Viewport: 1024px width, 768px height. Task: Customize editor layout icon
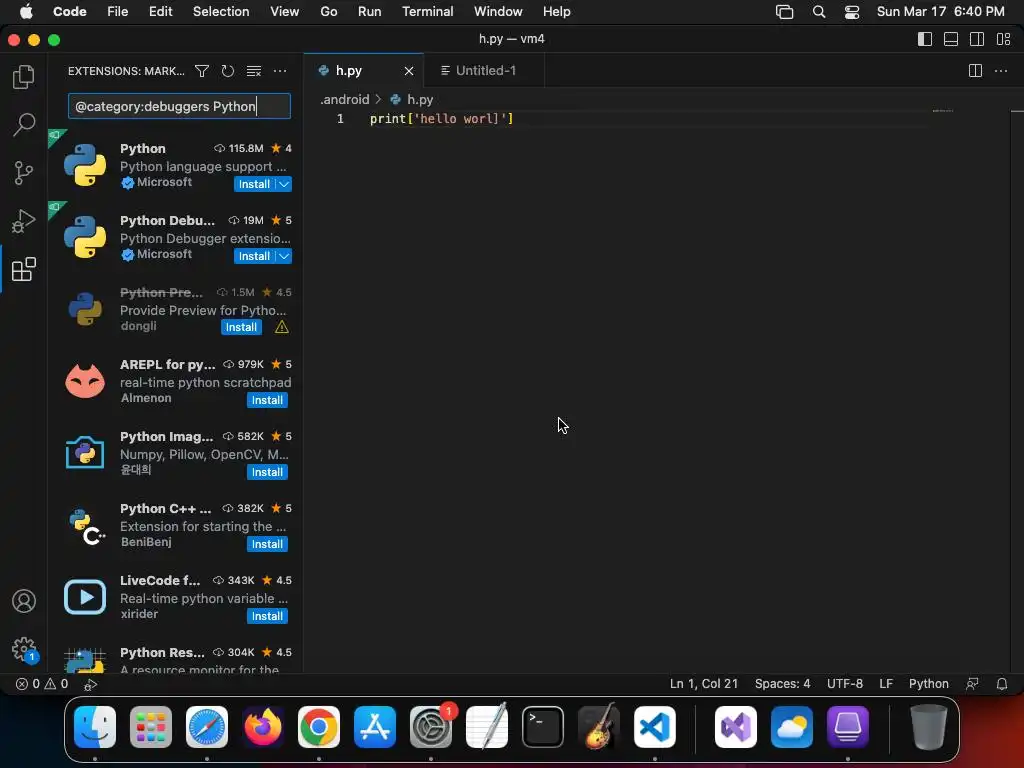[1003, 39]
